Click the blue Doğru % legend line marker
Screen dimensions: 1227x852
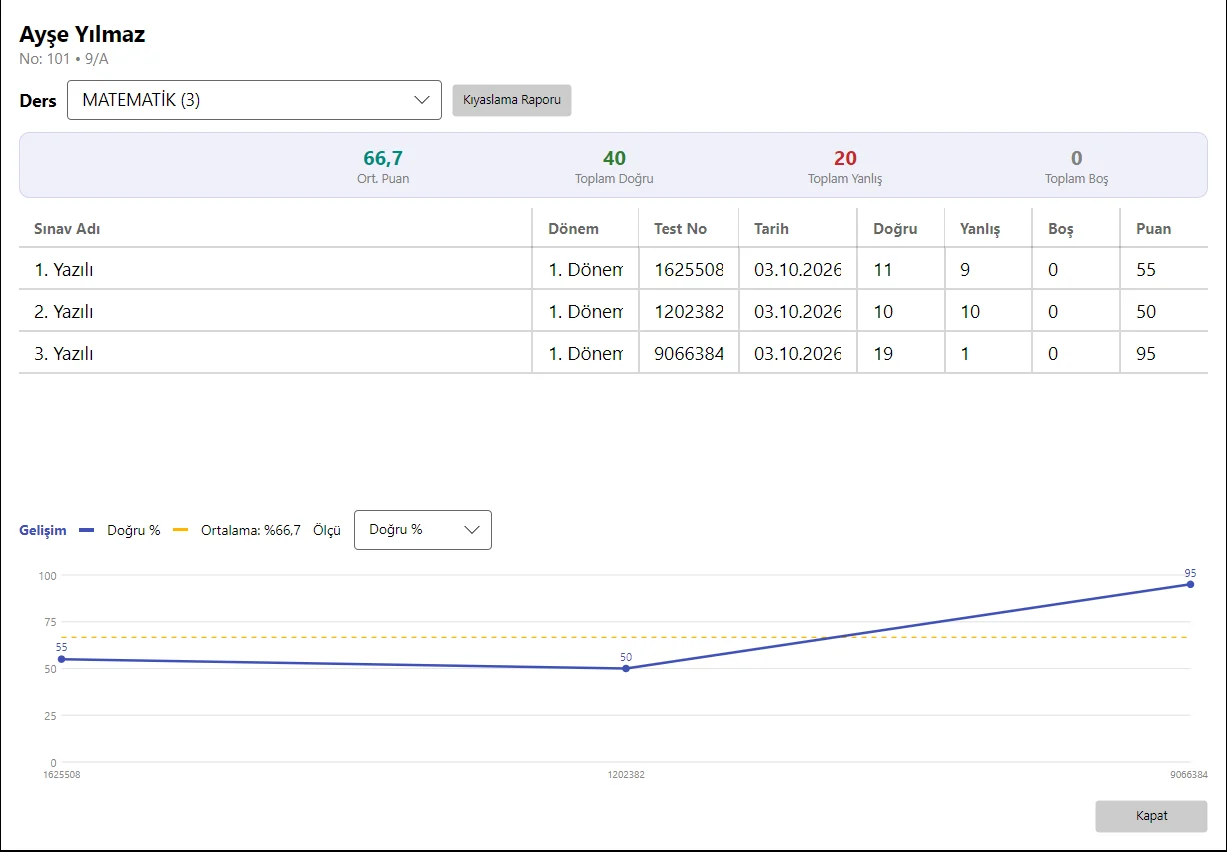[x=86, y=530]
